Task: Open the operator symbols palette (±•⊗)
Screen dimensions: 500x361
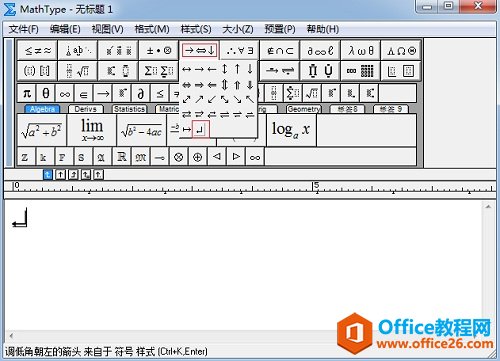Action: 159,51
